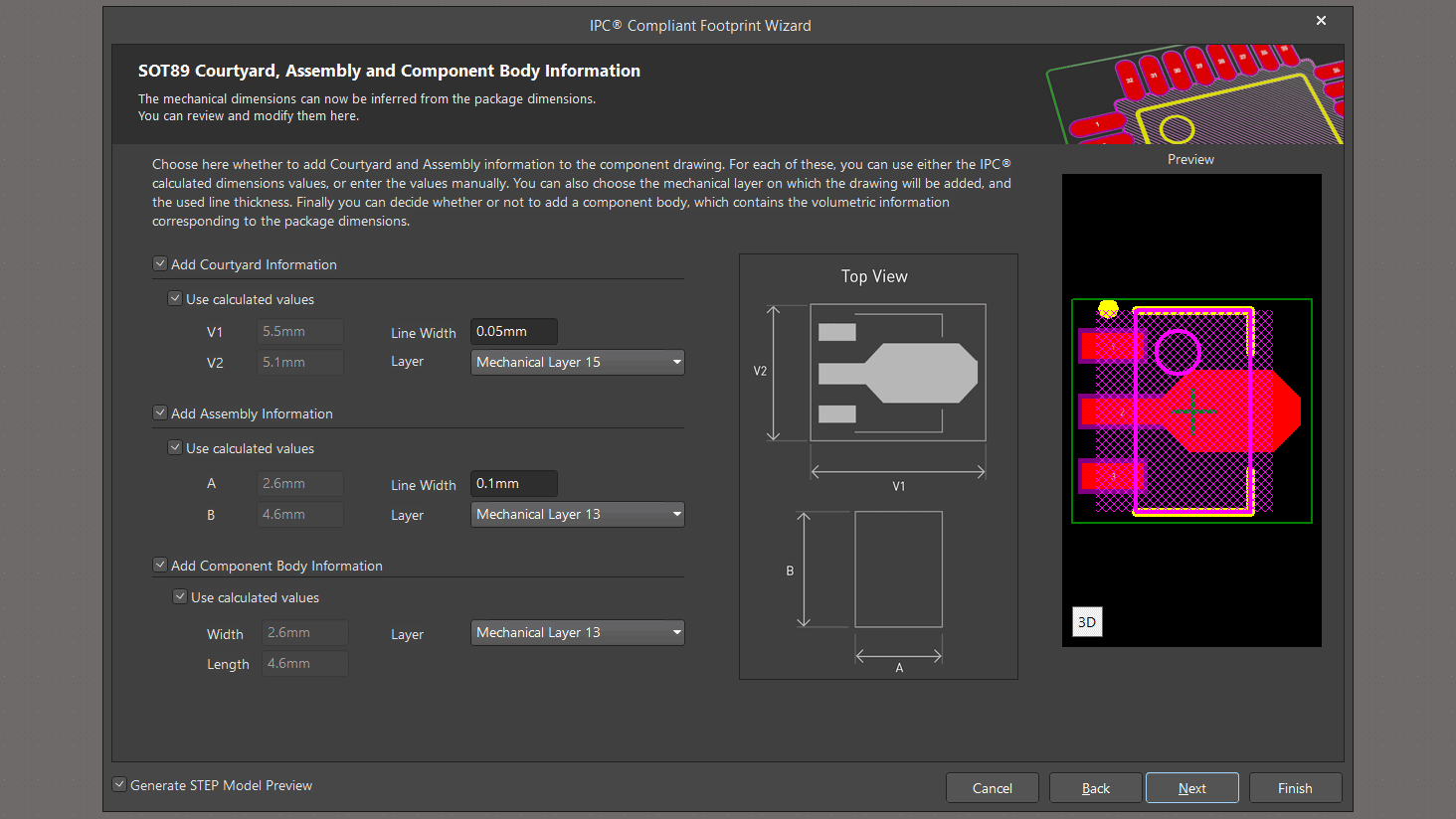This screenshot has width=1456, height=819.
Task: Click the Next button
Action: [1191, 788]
